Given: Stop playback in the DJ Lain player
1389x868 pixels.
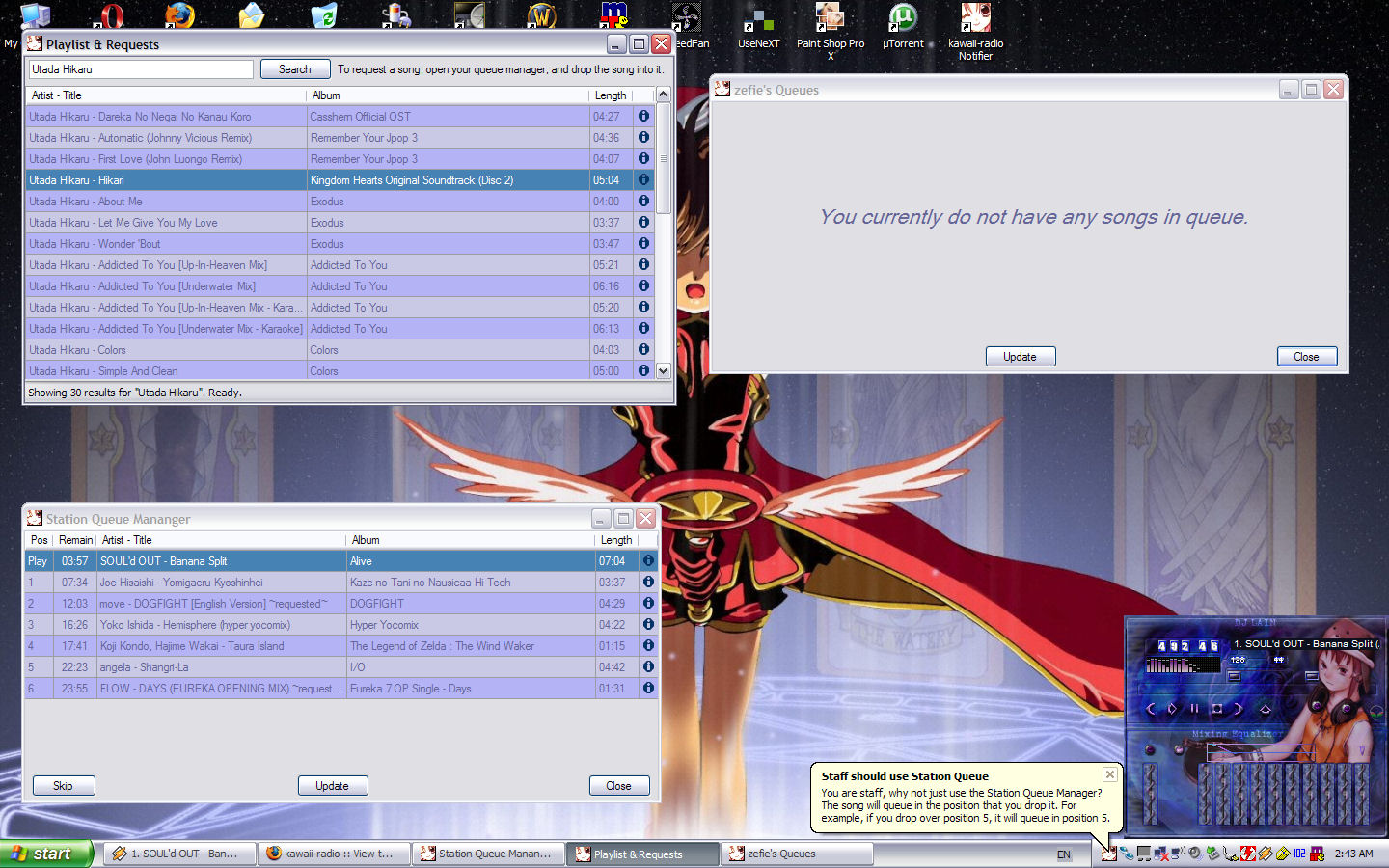Looking at the screenshot, I should tap(1217, 708).
